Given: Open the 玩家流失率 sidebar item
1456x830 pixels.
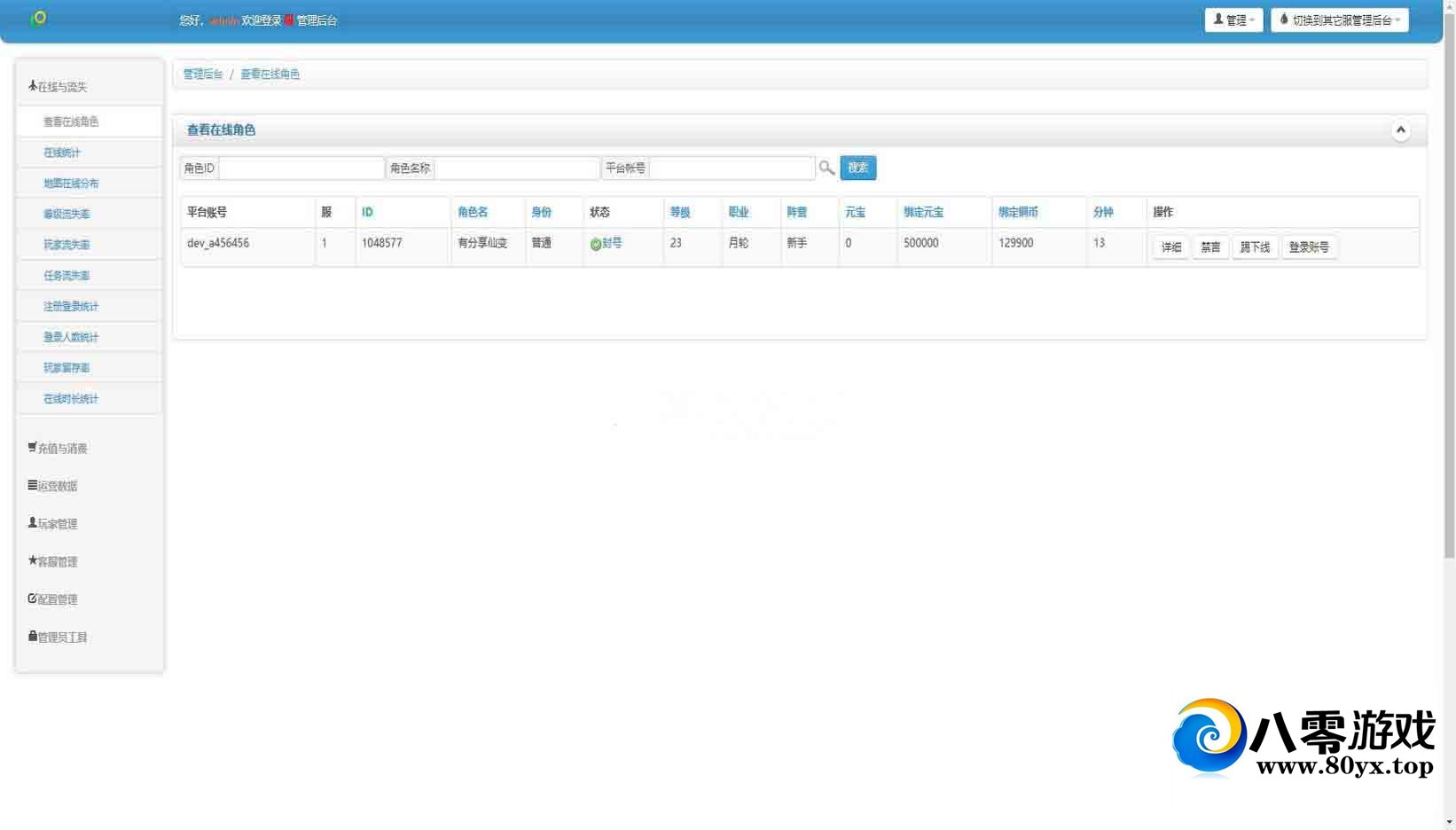Looking at the screenshot, I should pyautogui.click(x=90, y=245).
